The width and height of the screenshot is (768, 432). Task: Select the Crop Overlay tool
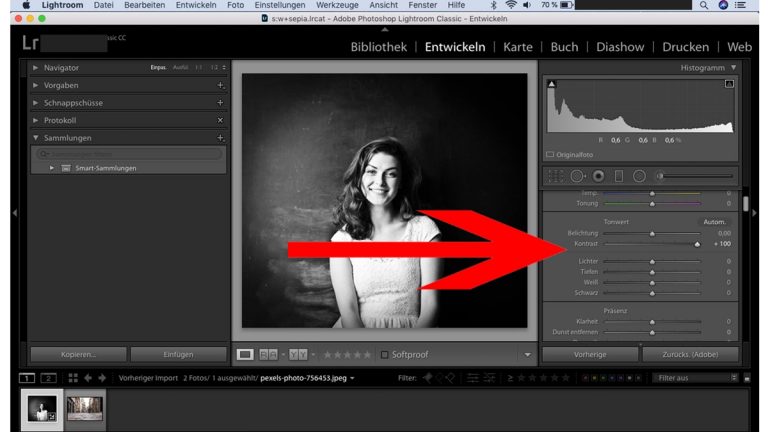(555, 176)
